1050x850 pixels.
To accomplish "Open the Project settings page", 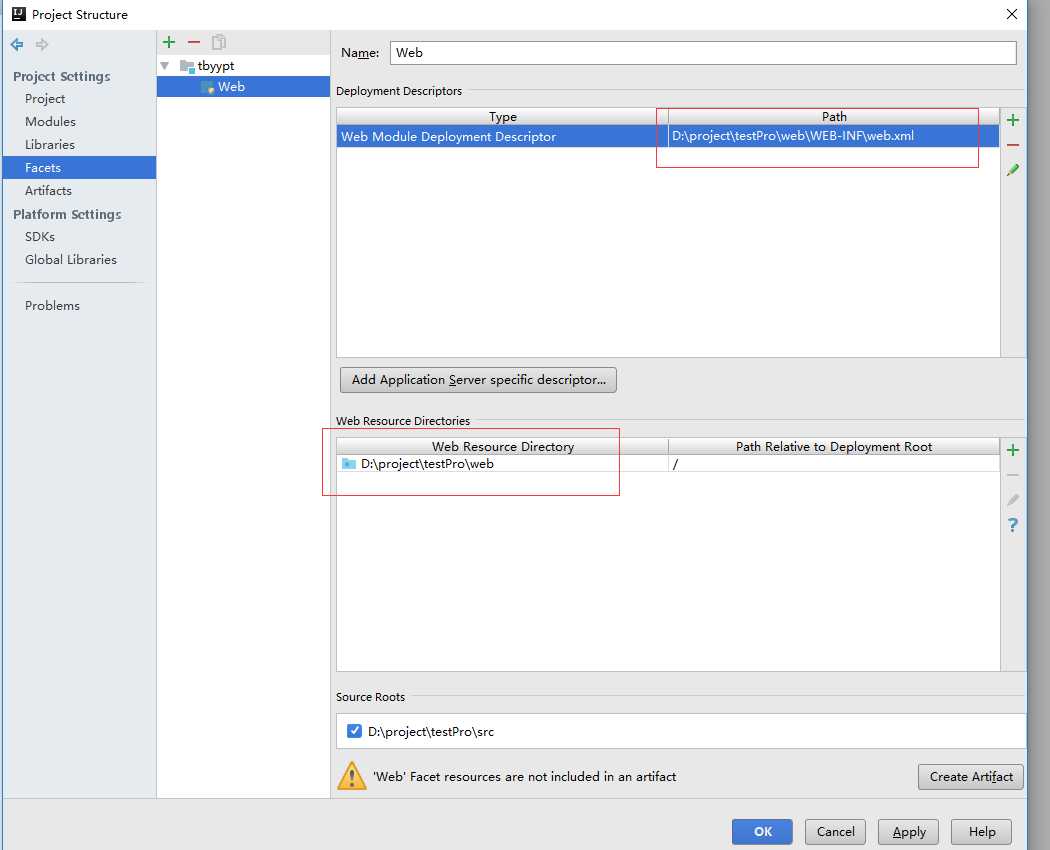I will coord(45,98).
